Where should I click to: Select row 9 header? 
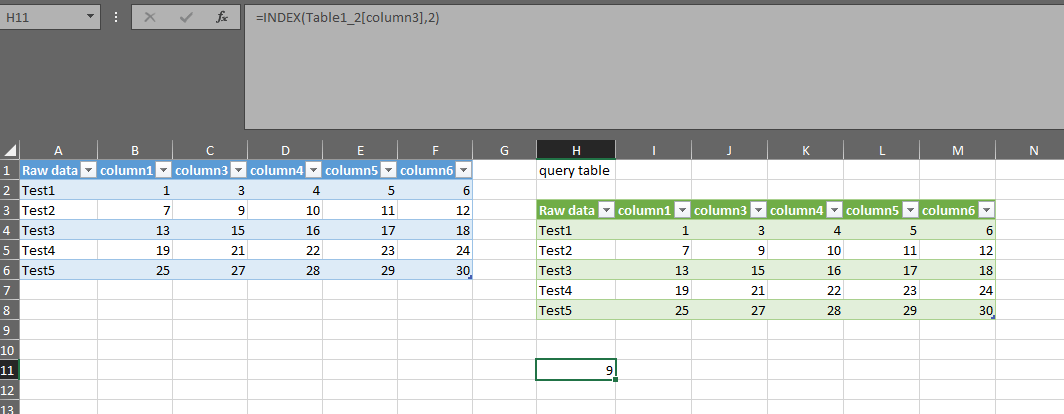click(10, 331)
